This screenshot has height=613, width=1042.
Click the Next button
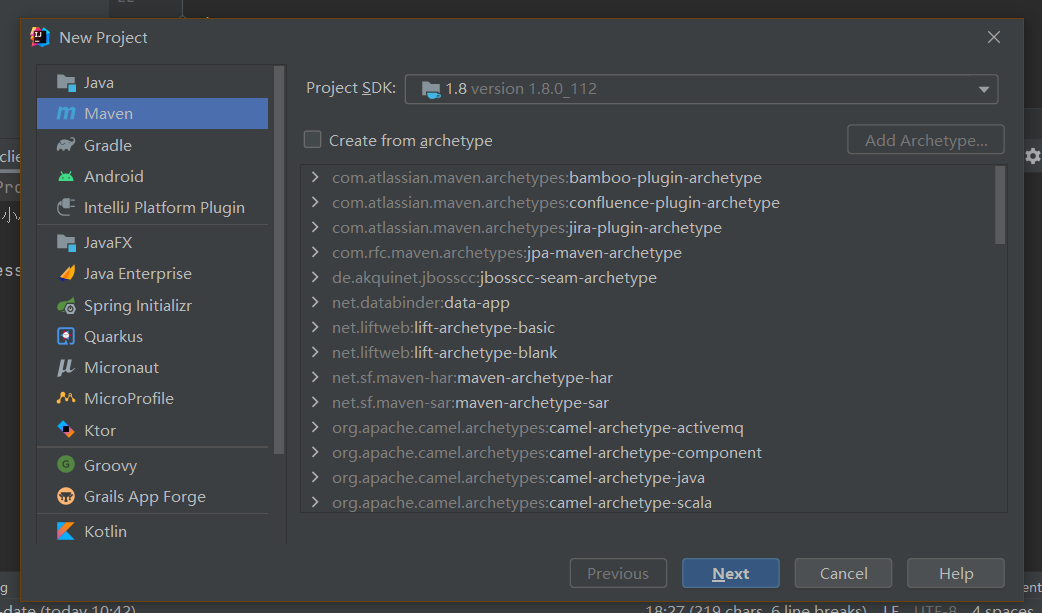point(730,573)
